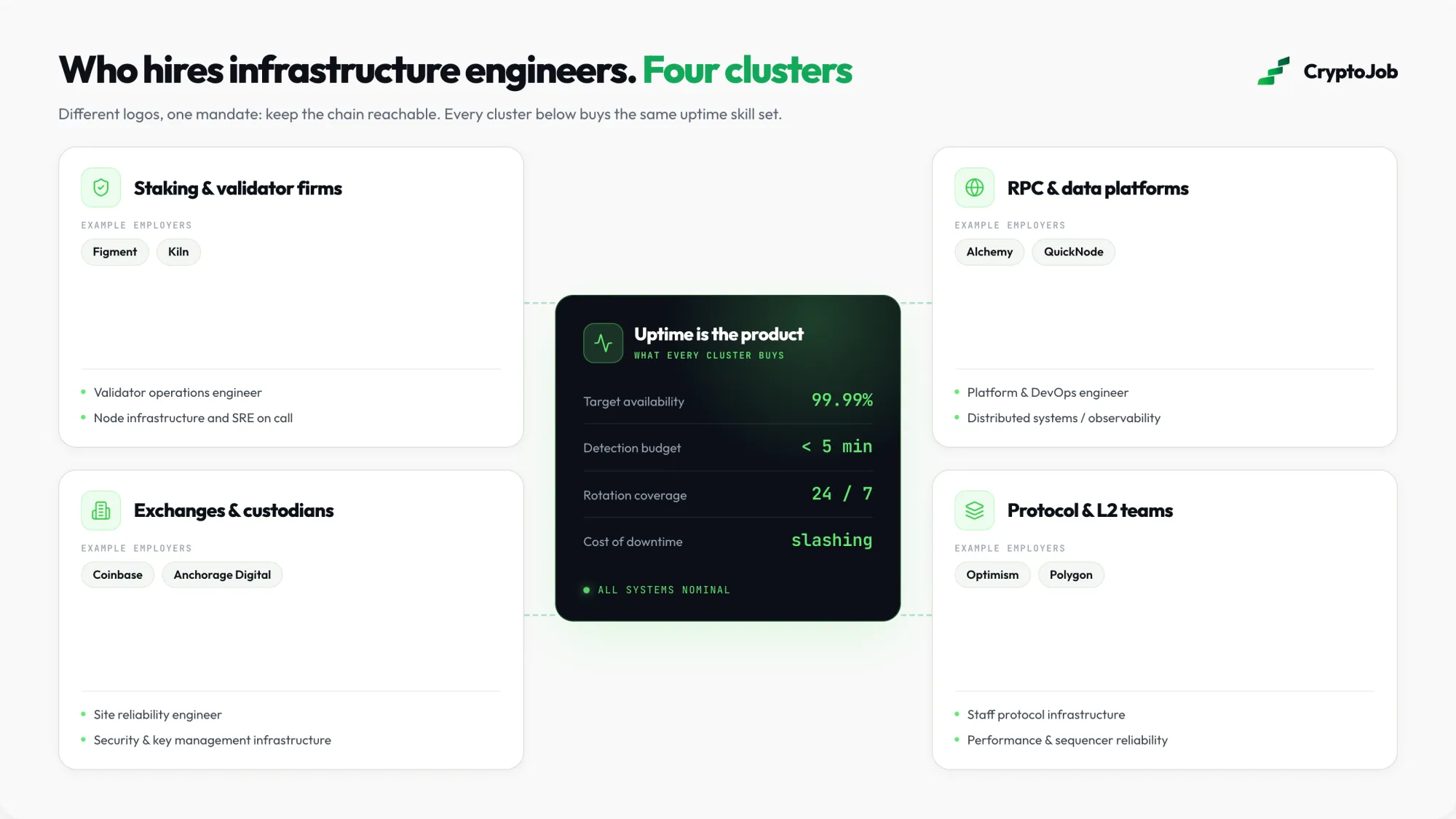Select the Alchemy employer chip
This screenshot has width=1456, height=819.
(989, 252)
